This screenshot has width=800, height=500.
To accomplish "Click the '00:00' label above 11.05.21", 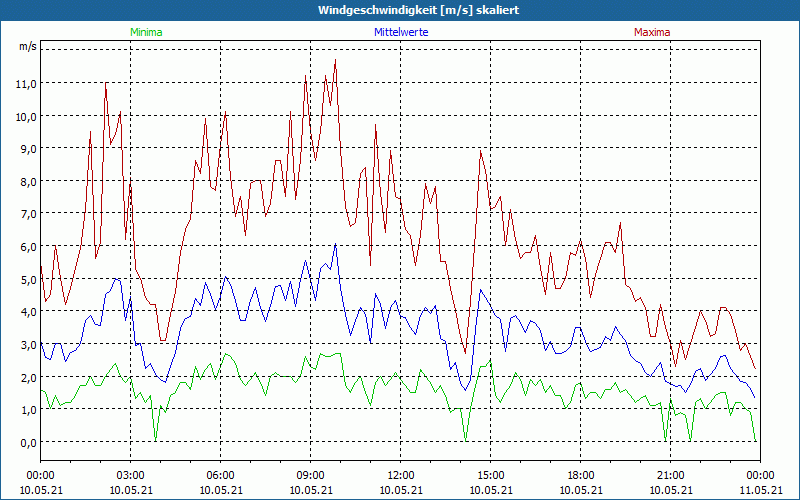I will coord(761,476).
